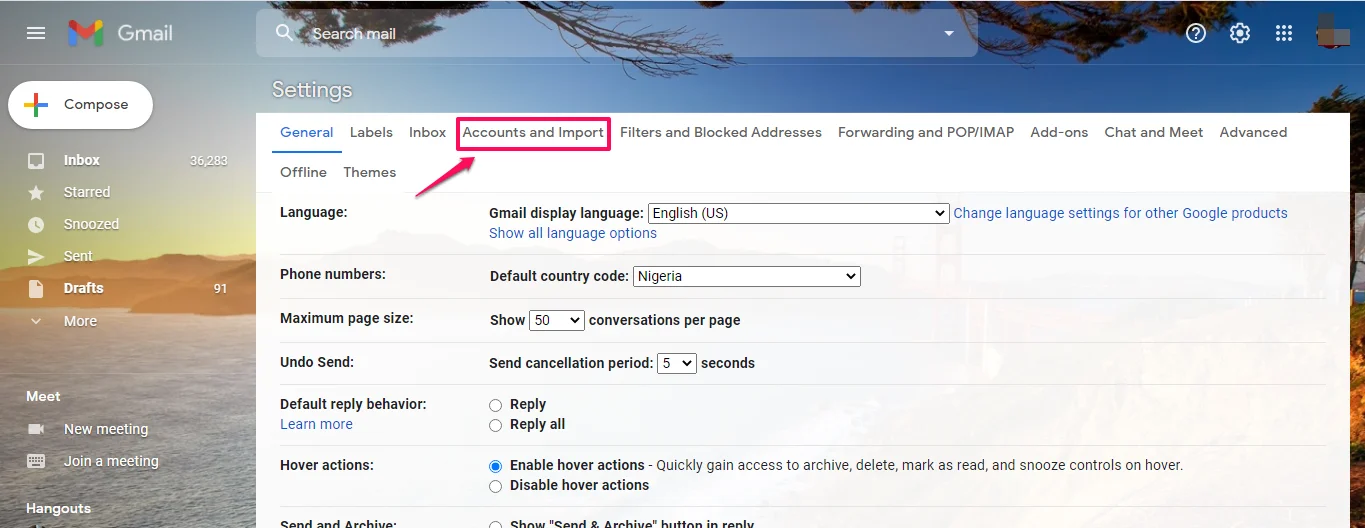Open Gmail display language dropdown
This screenshot has width=1365, height=528.
point(798,213)
